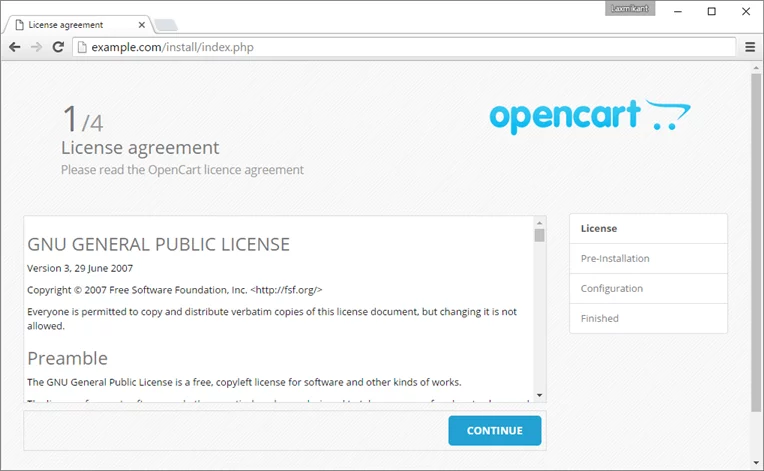The width and height of the screenshot is (764, 471).
Task: Open the Chrome hamburger menu
Action: [750, 47]
